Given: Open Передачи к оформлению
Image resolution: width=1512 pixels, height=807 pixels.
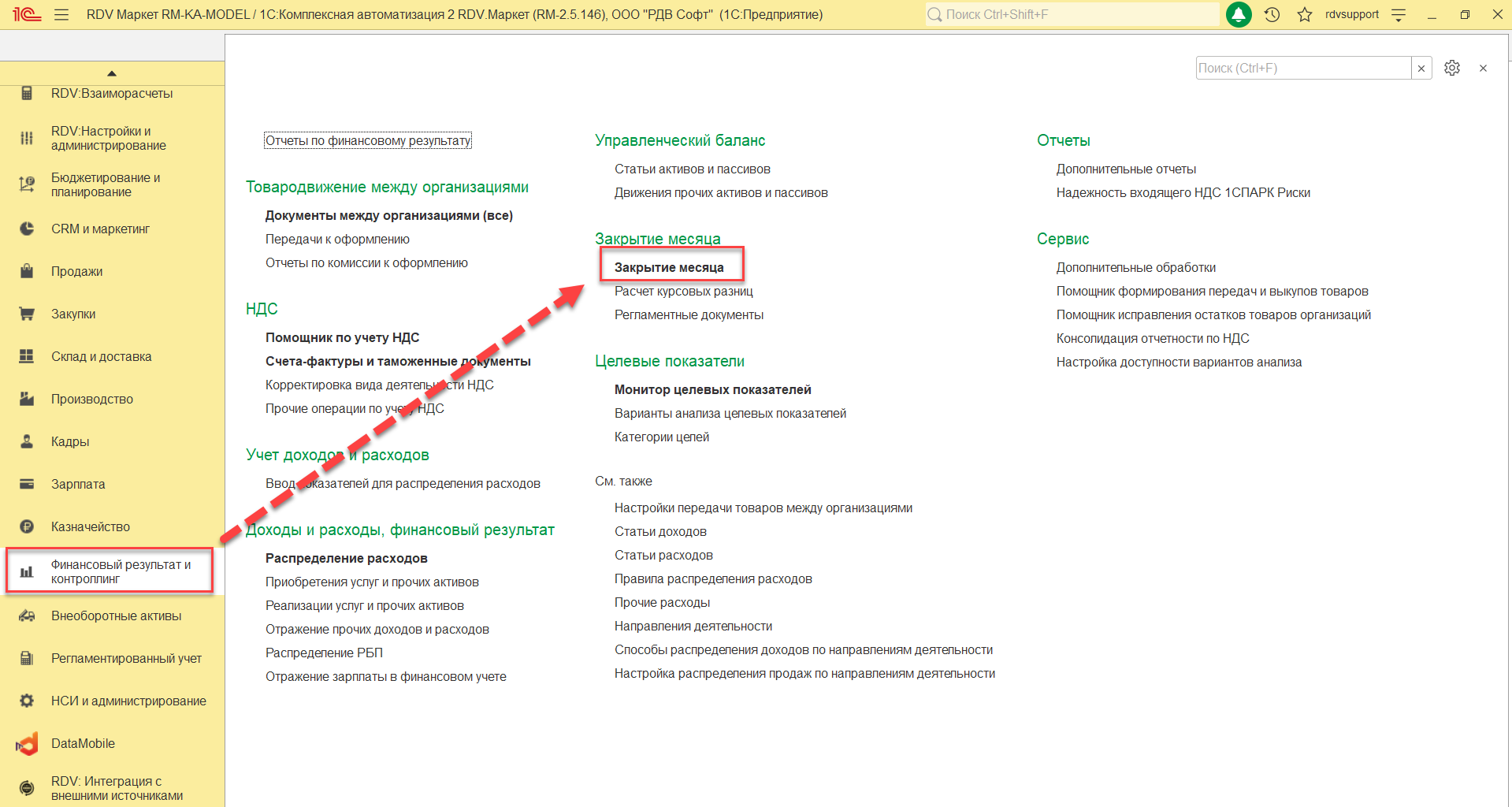Looking at the screenshot, I should pyautogui.click(x=337, y=239).
